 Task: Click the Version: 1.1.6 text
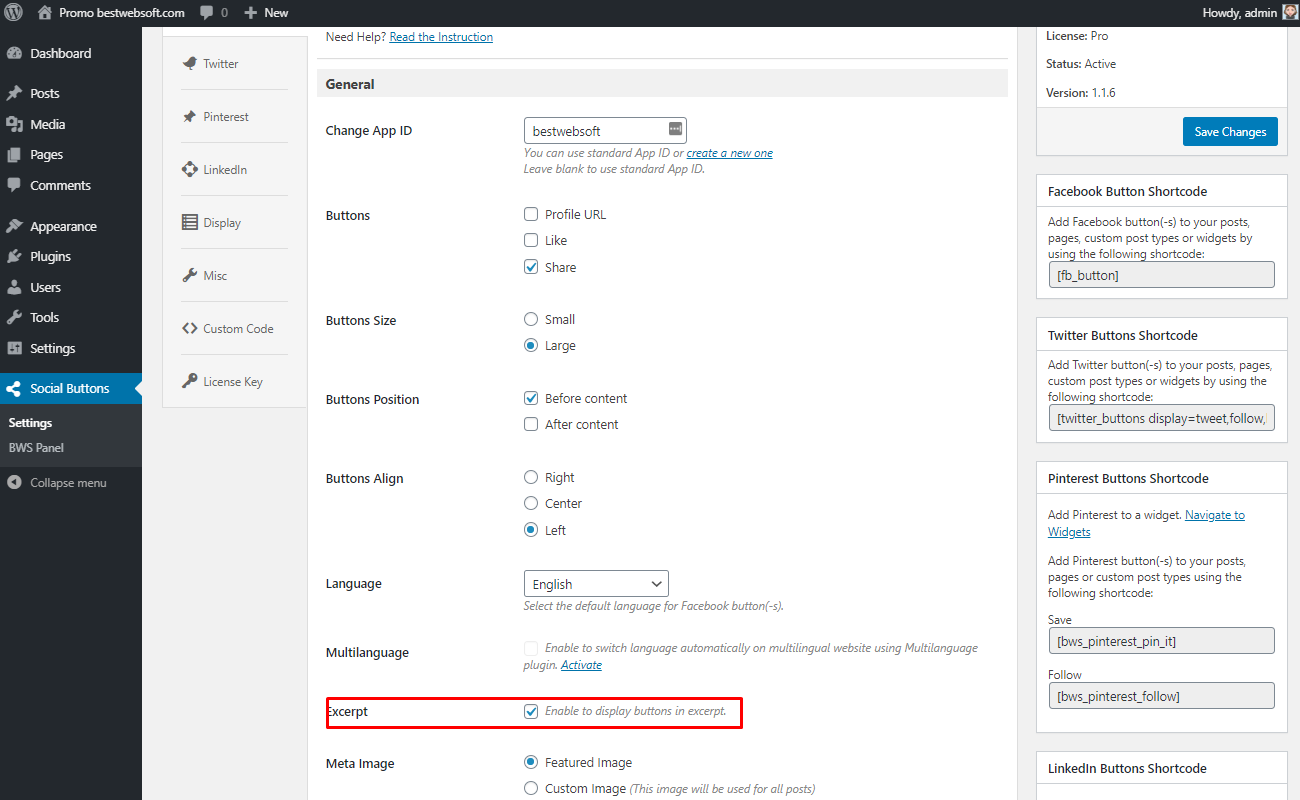(1081, 92)
